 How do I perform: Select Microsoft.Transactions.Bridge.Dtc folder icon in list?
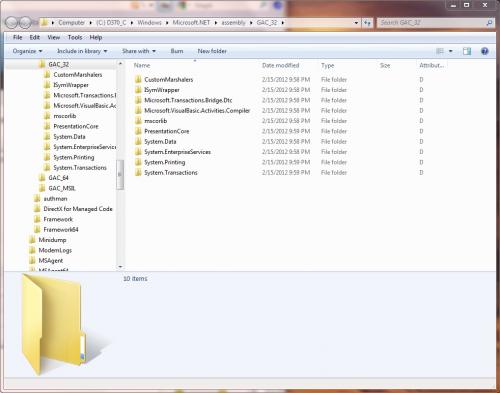pos(138,100)
